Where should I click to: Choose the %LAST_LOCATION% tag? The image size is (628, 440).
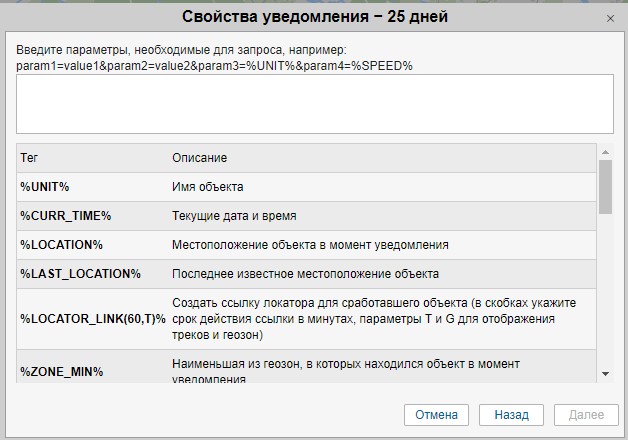click(x=81, y=274)
